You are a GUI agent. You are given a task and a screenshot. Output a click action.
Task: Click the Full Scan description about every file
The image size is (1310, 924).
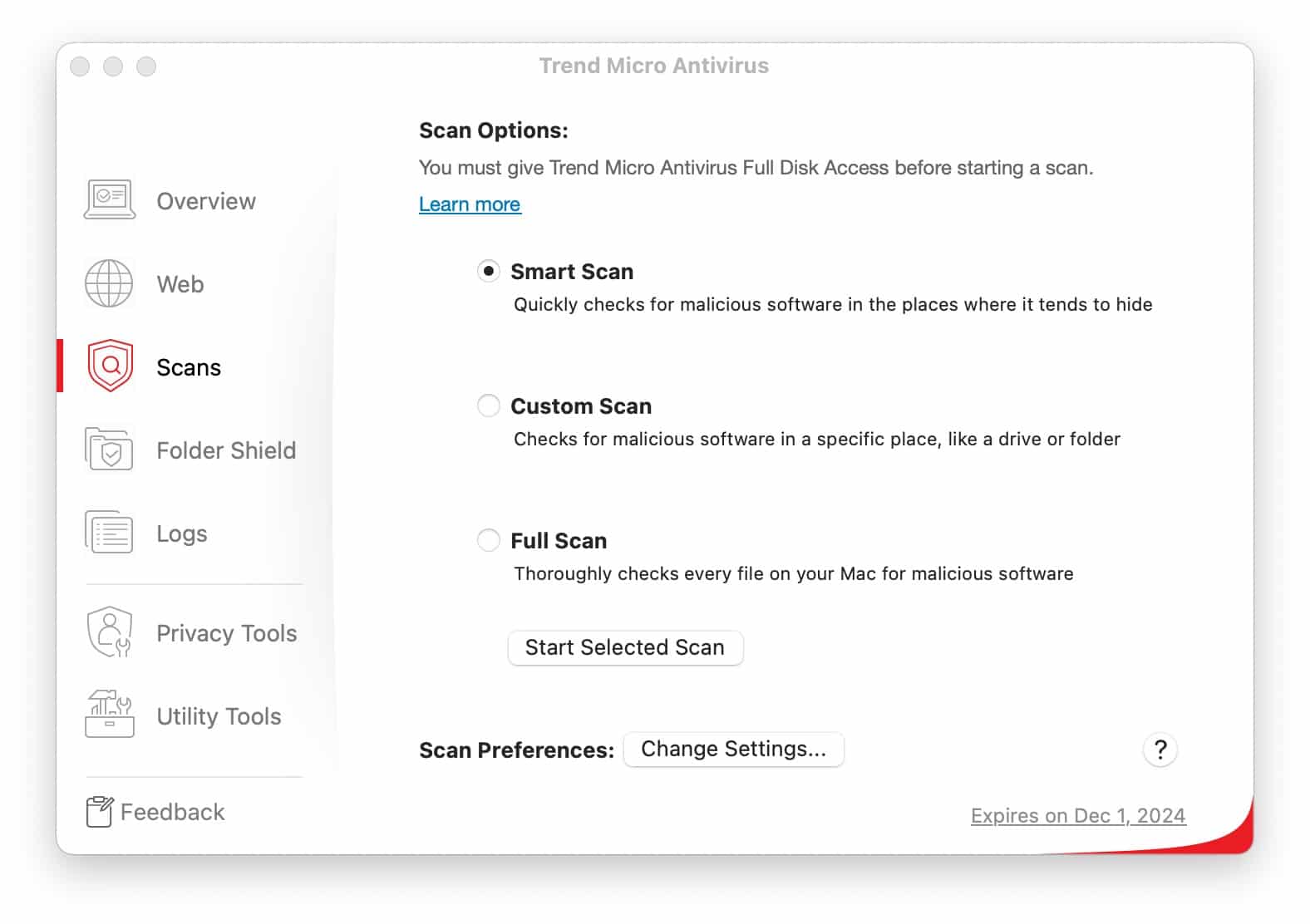tap(794, 574)
